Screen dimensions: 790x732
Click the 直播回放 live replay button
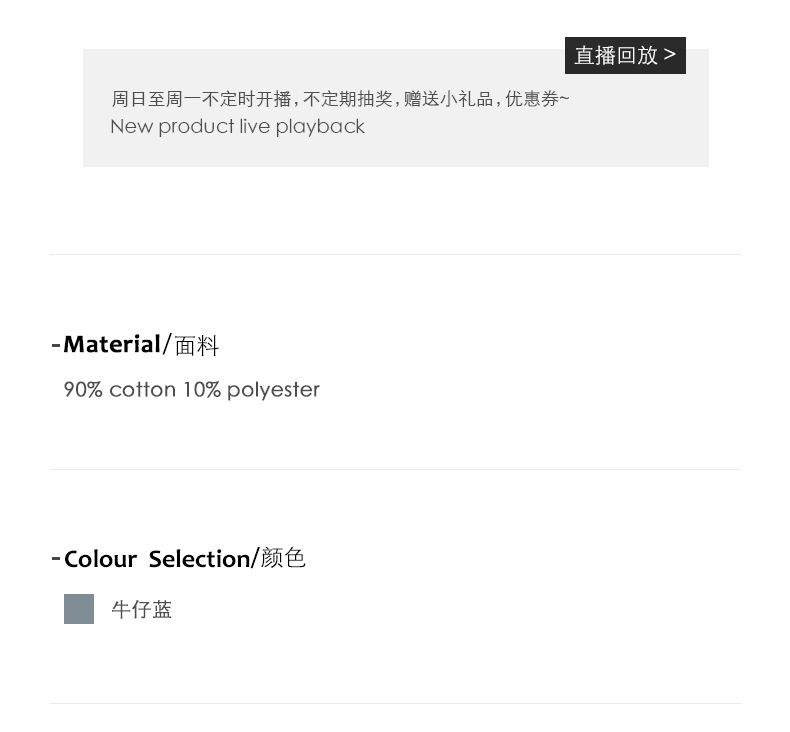(x=615, y=55)
